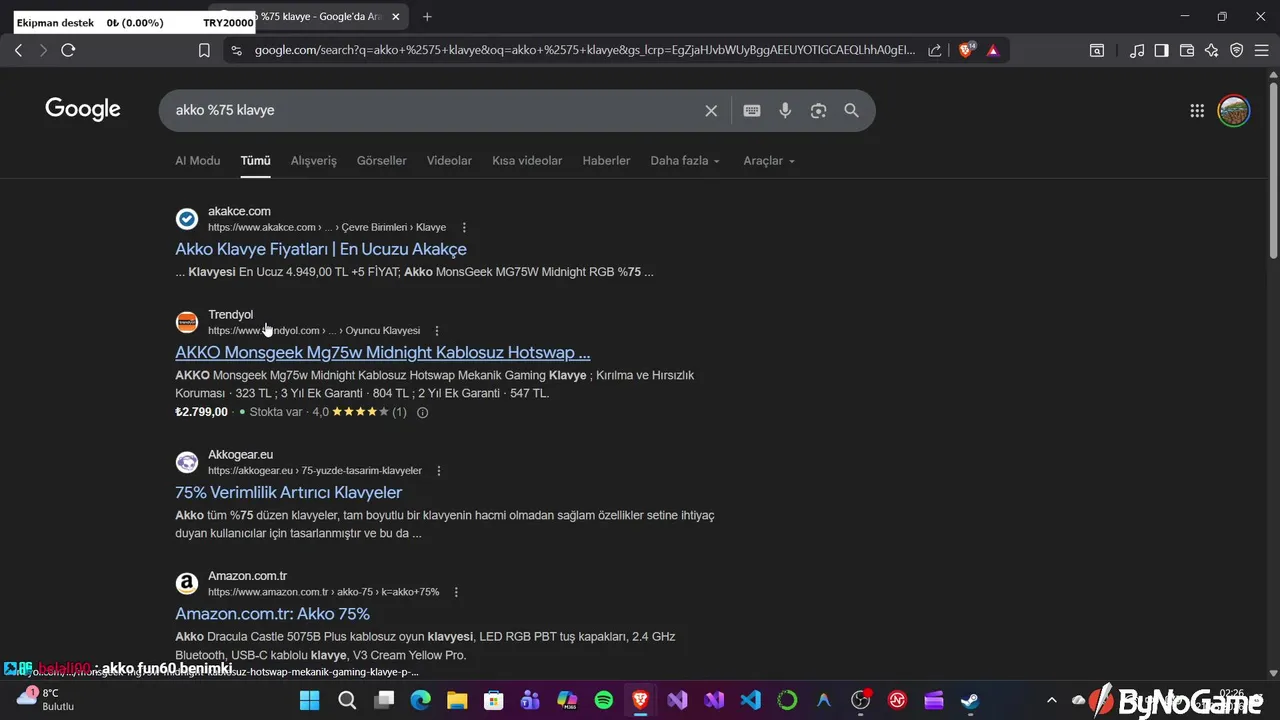Open the tab search icon in toolbar
This screenshot has height=720, width=1280.
(1097, 50)
